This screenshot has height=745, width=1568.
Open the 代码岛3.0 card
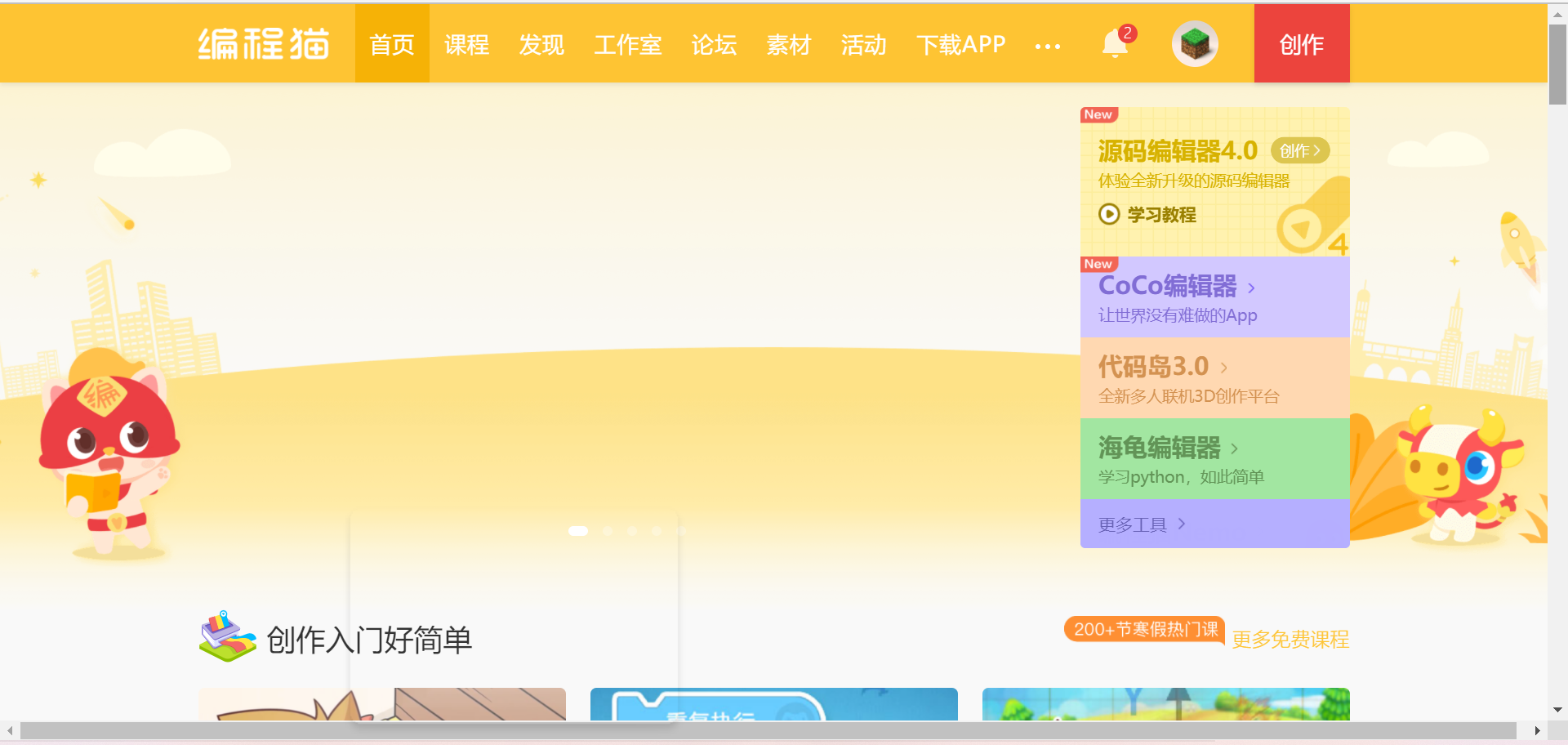[x=1215, y=377]
